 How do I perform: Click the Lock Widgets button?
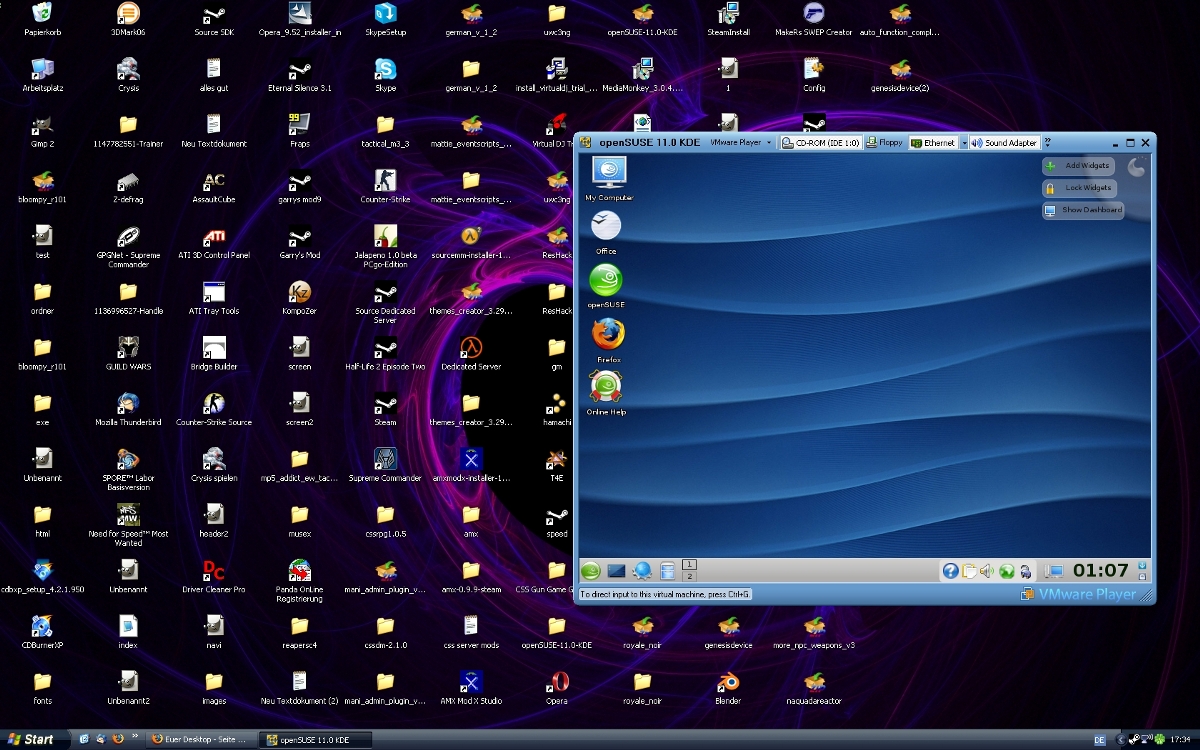click(1079, 188)
